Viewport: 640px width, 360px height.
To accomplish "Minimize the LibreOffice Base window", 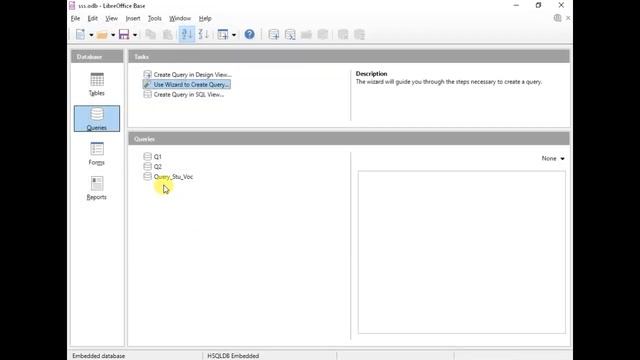I will 516,5.
